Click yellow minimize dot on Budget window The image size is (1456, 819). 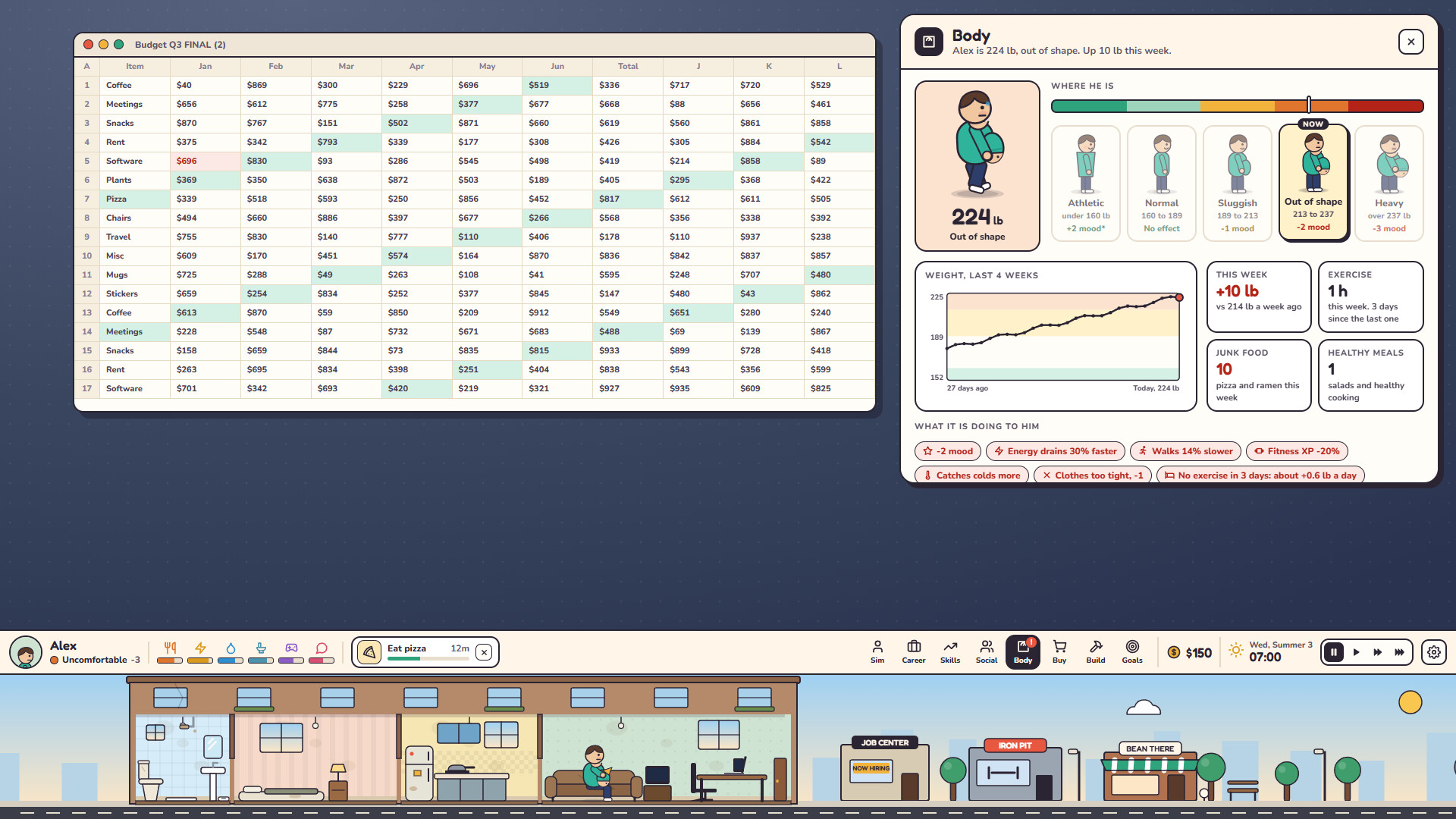(x=104, y=45)
